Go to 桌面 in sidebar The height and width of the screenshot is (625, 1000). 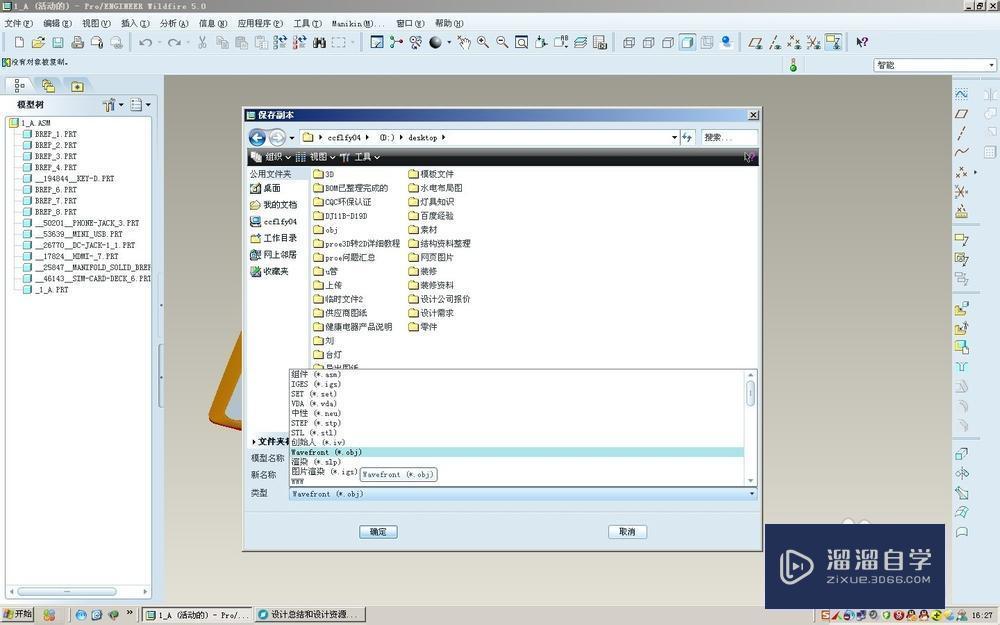[x=265, y=188]
